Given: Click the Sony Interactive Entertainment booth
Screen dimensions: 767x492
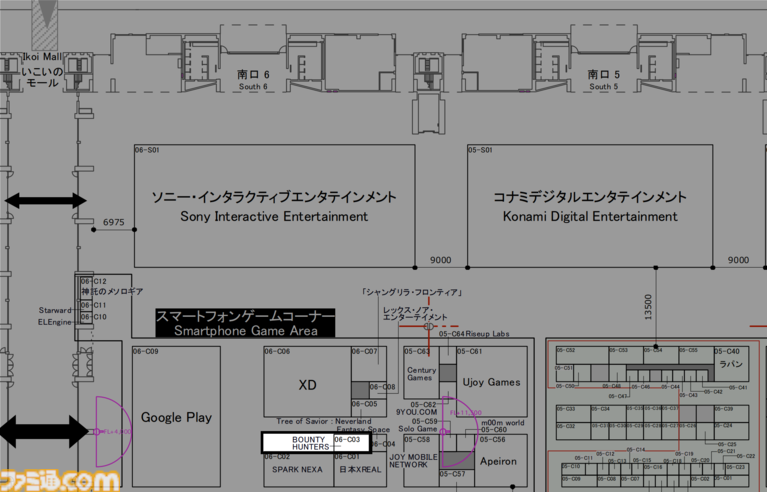Looking at the screenshot, I should [274, 206].
